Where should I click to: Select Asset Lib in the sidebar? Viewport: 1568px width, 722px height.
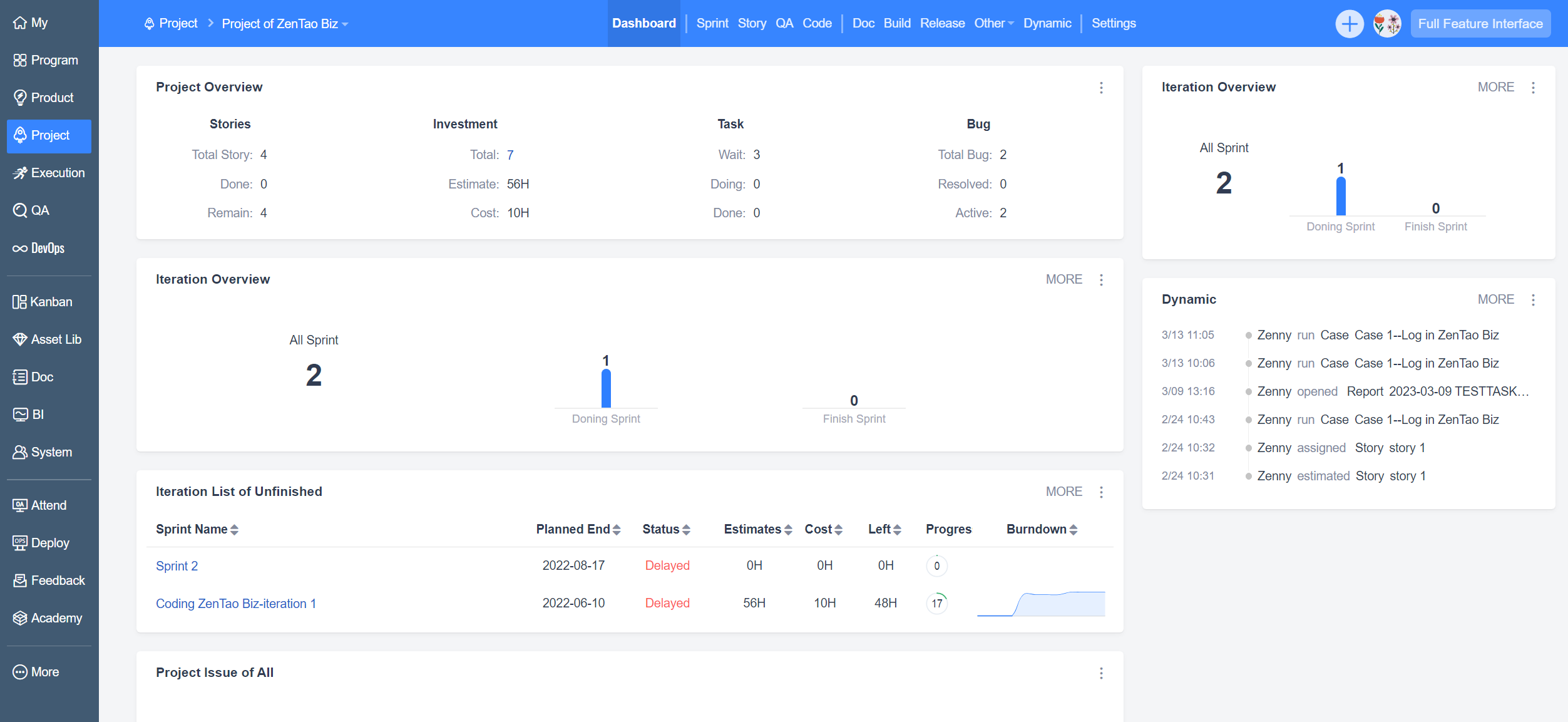click(x=55, y=339)
